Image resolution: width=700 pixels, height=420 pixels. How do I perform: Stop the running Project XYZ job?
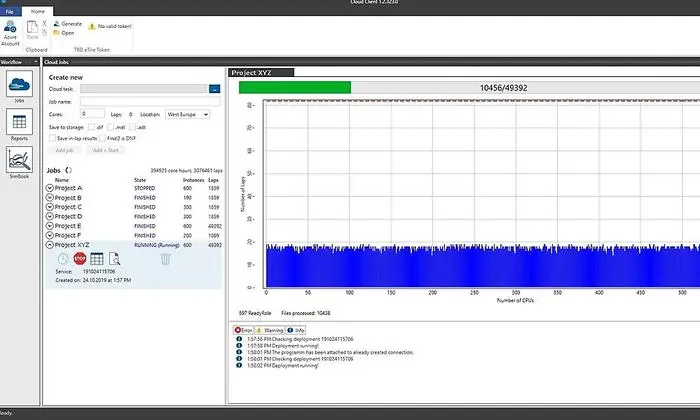(x=80, y=259)
